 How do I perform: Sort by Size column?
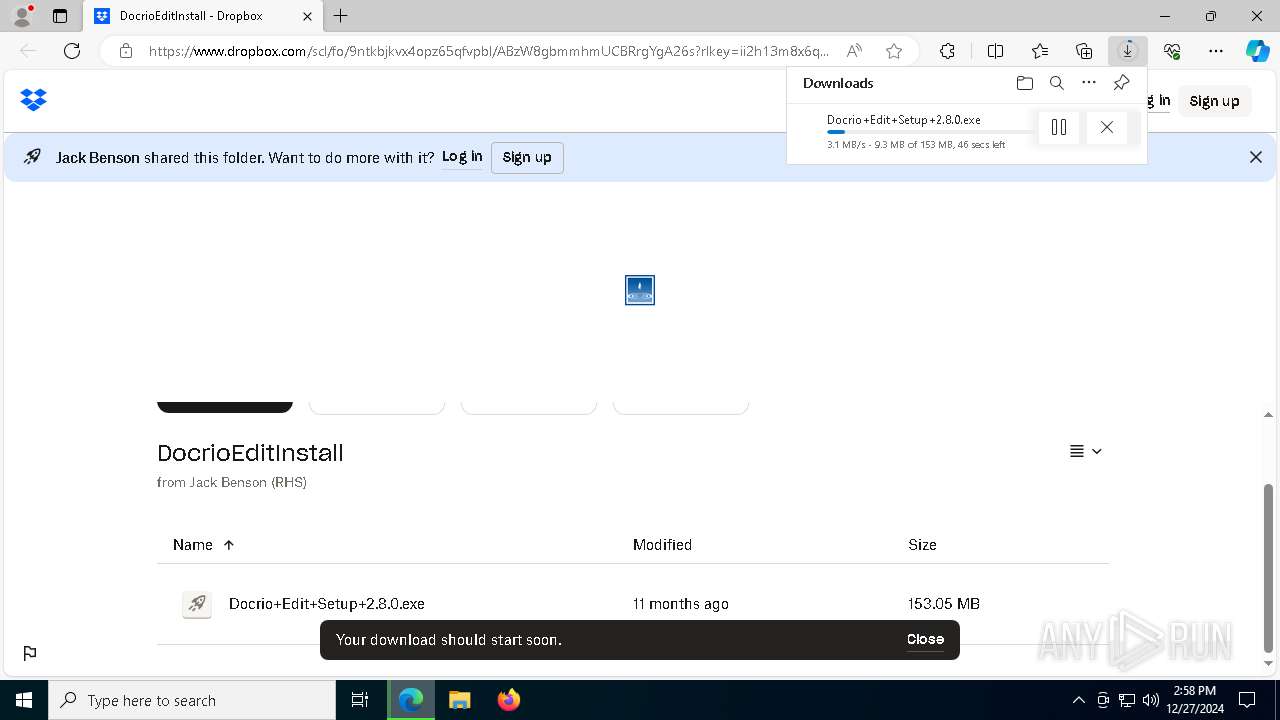[922, 545]
